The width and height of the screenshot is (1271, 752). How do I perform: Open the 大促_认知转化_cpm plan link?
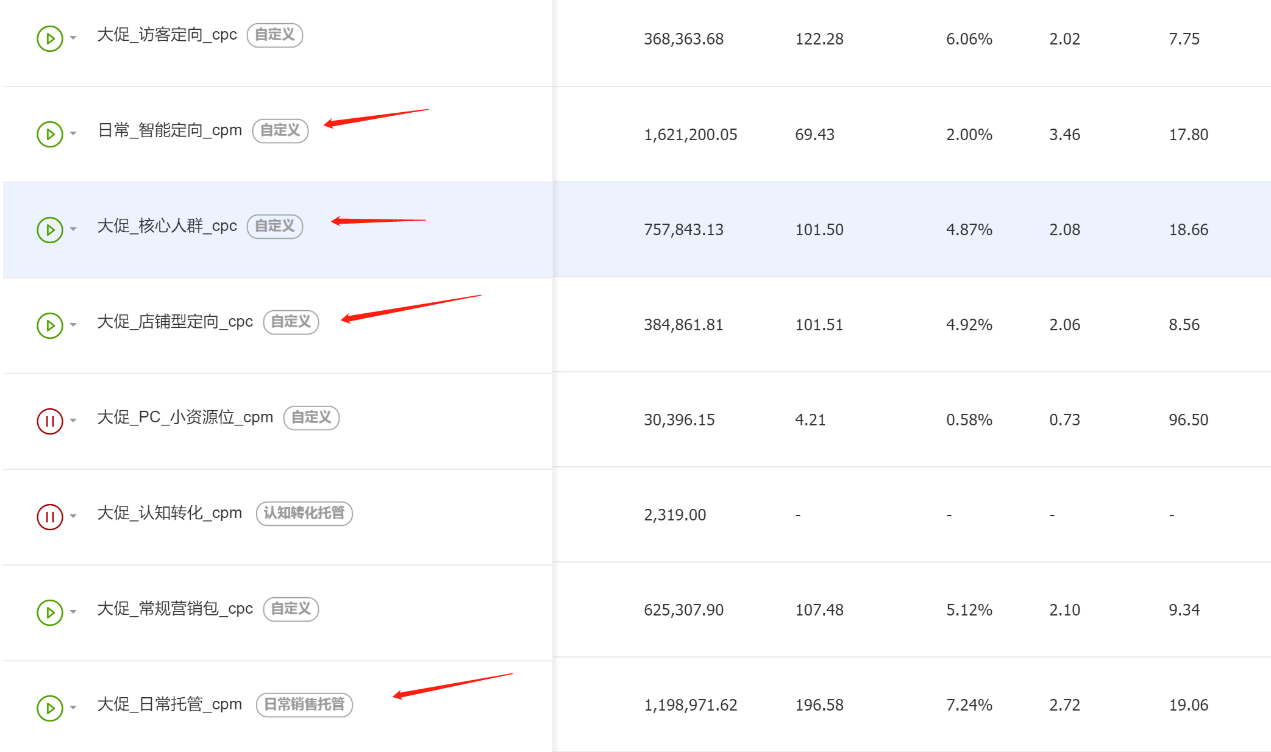tap(169, 513)
